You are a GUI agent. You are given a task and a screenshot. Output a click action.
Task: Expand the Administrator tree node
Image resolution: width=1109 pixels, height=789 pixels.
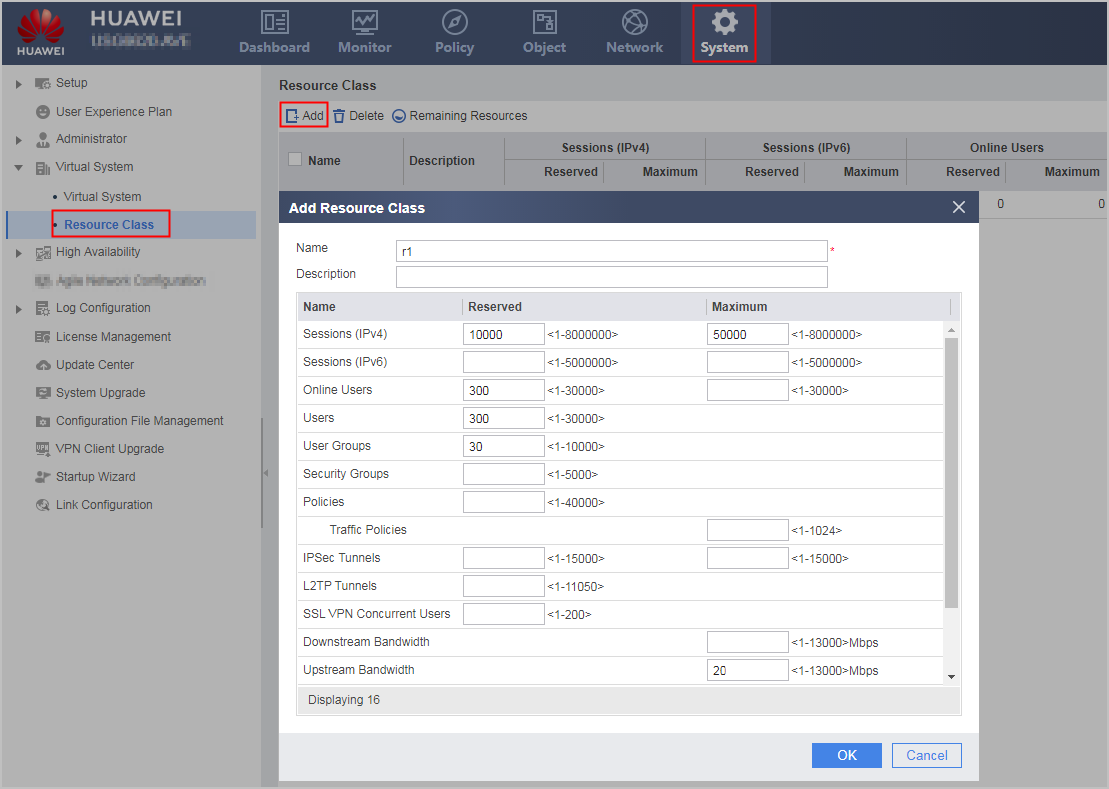19,140
